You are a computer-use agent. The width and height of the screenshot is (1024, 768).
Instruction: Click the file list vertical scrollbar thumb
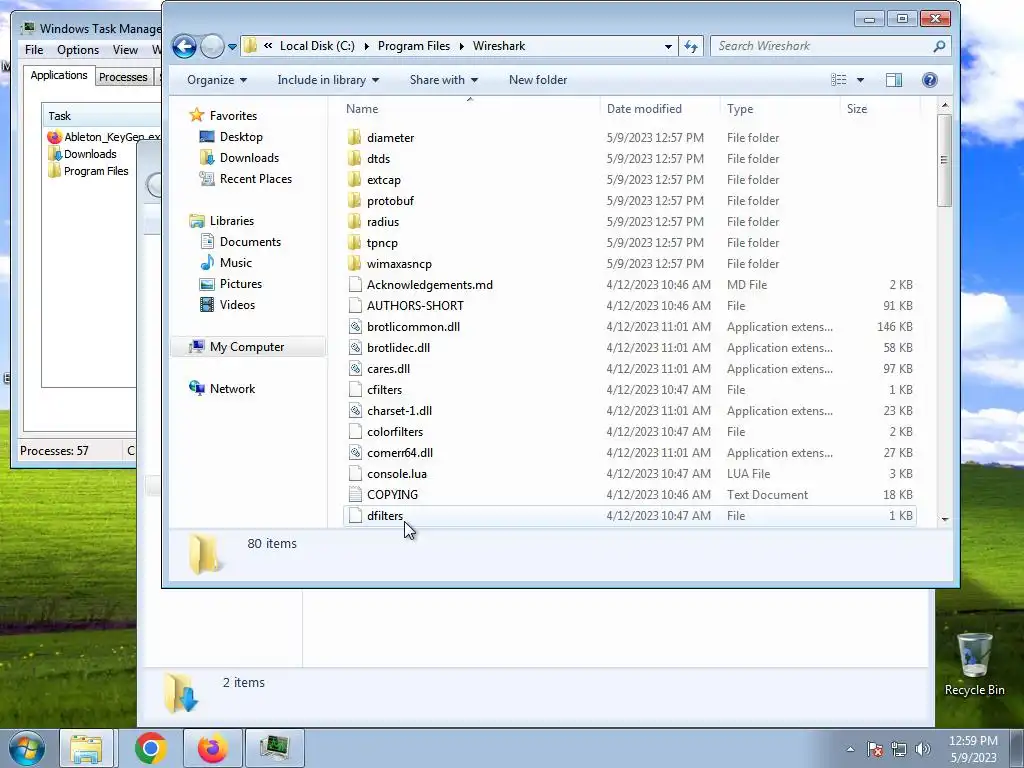click(x=944, y=160)
